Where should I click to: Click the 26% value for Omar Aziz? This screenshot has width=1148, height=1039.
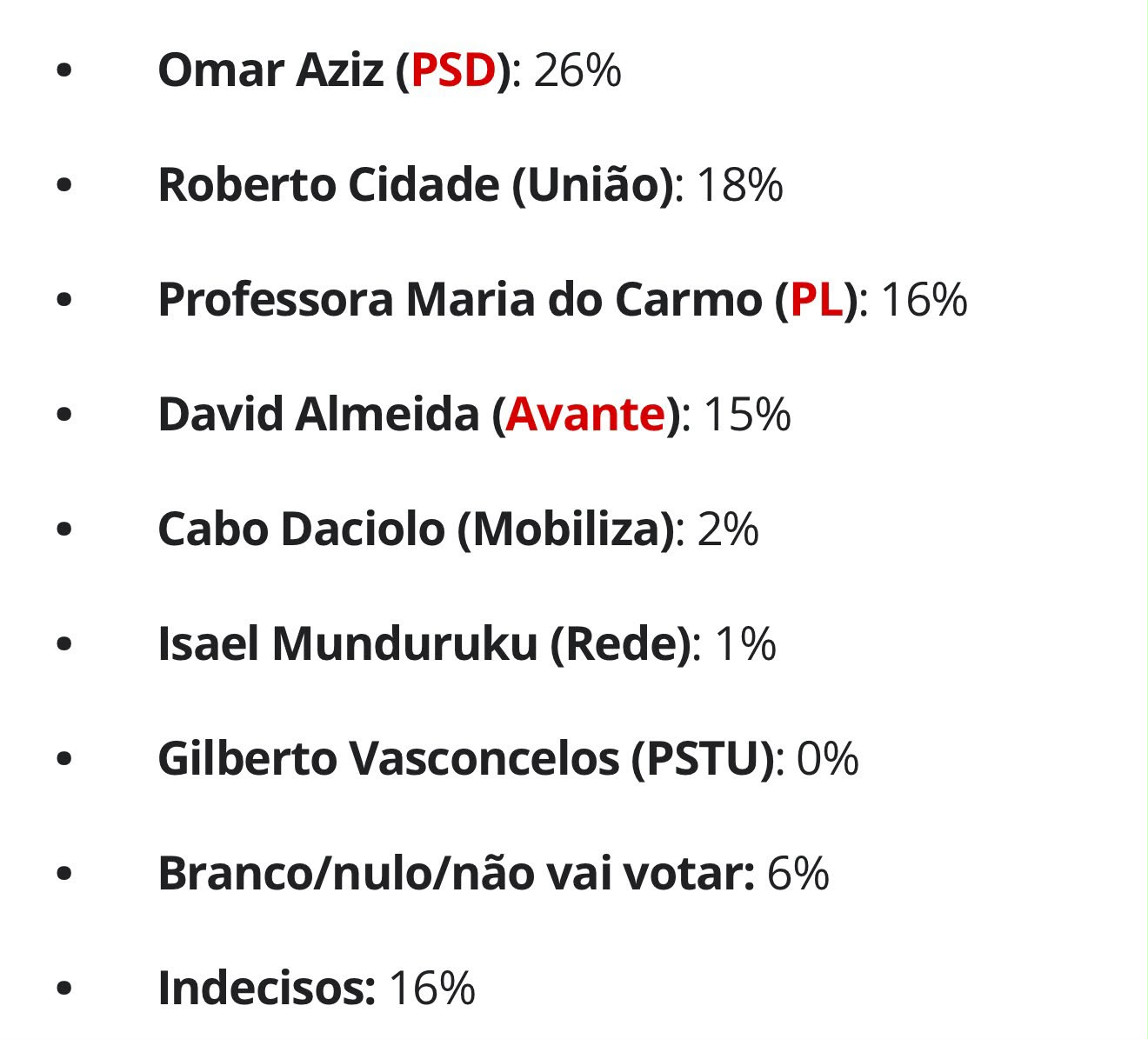[x=577, y=70]
